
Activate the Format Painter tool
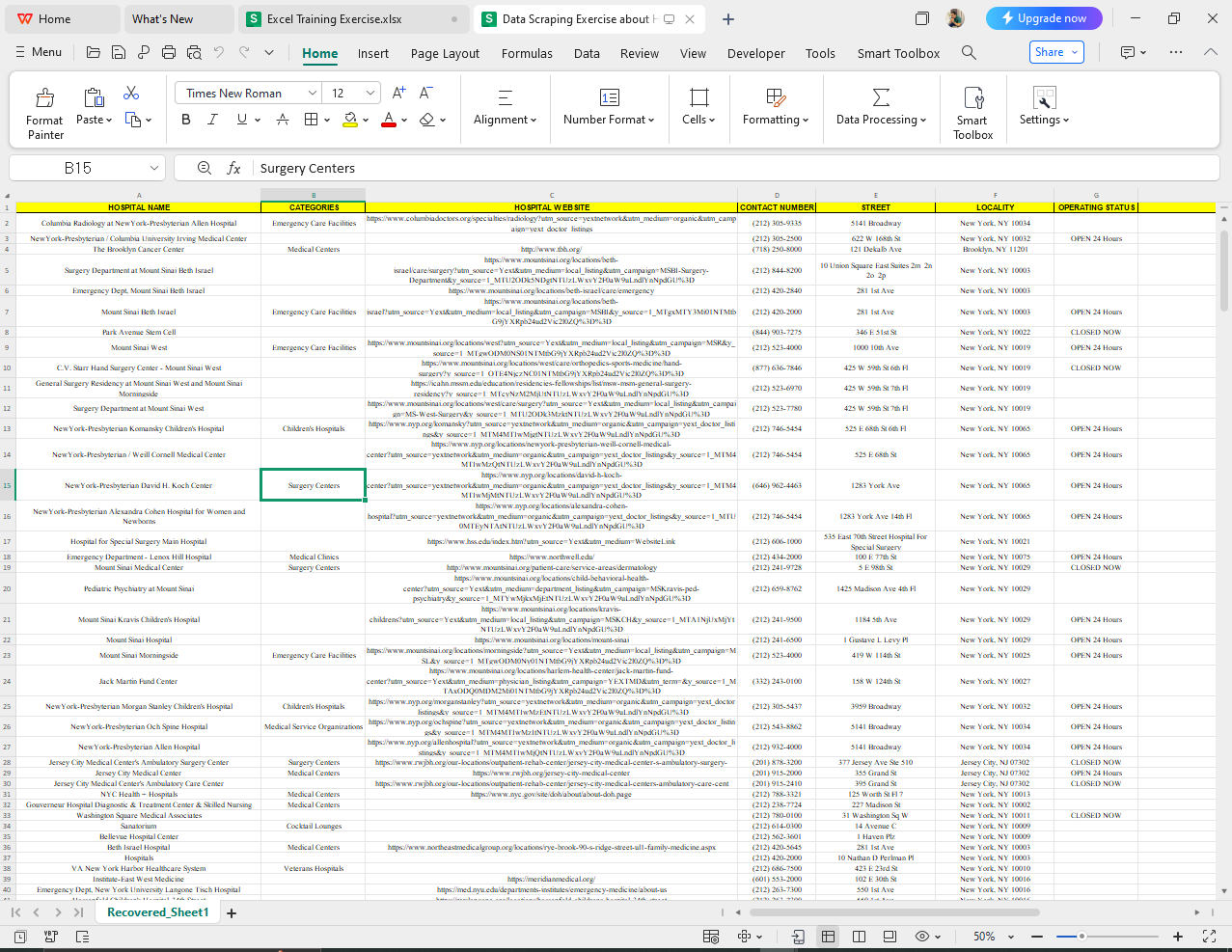(x=44, y=114)
